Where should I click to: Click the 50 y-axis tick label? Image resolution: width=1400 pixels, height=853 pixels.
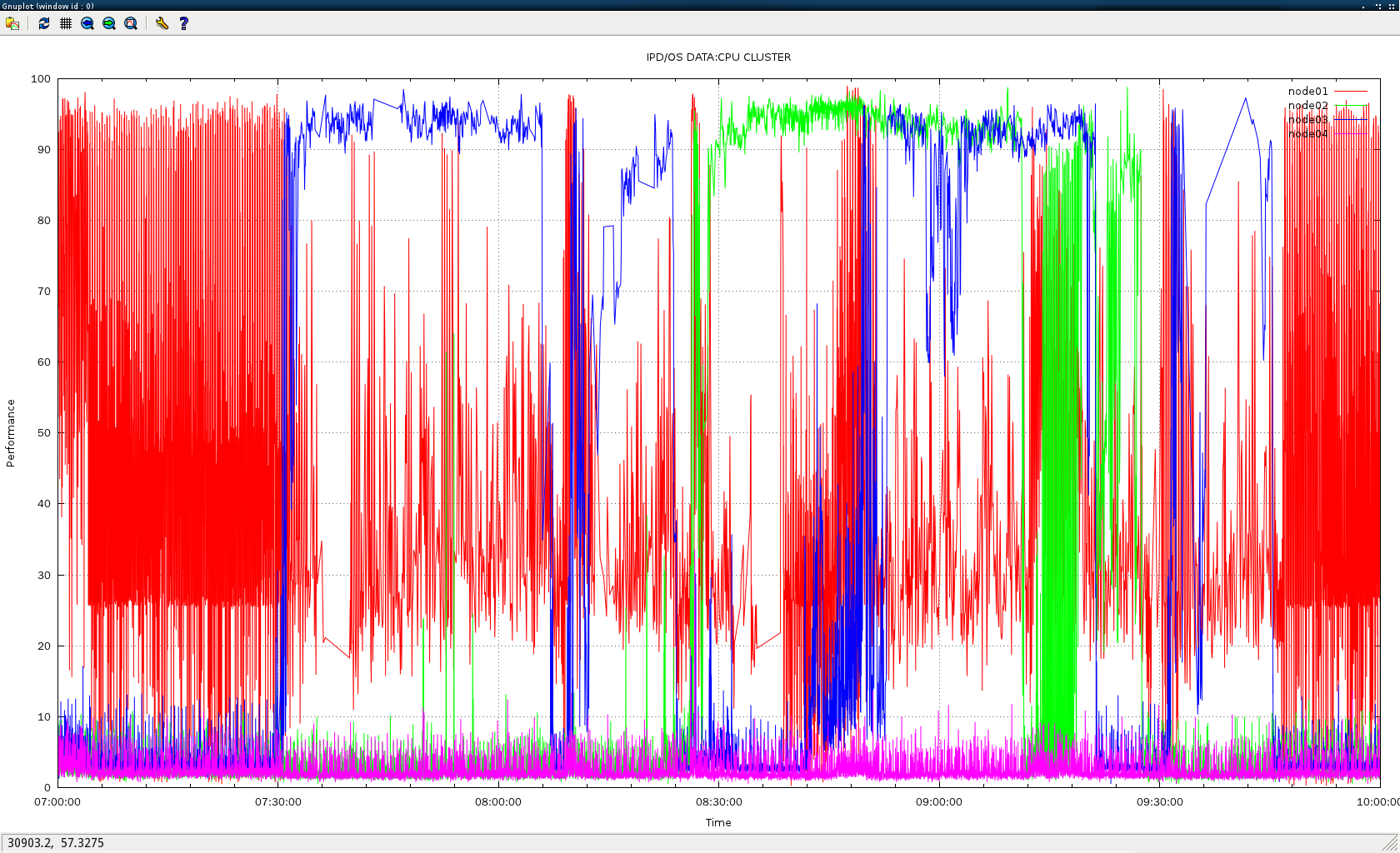[x=44, y=433]
